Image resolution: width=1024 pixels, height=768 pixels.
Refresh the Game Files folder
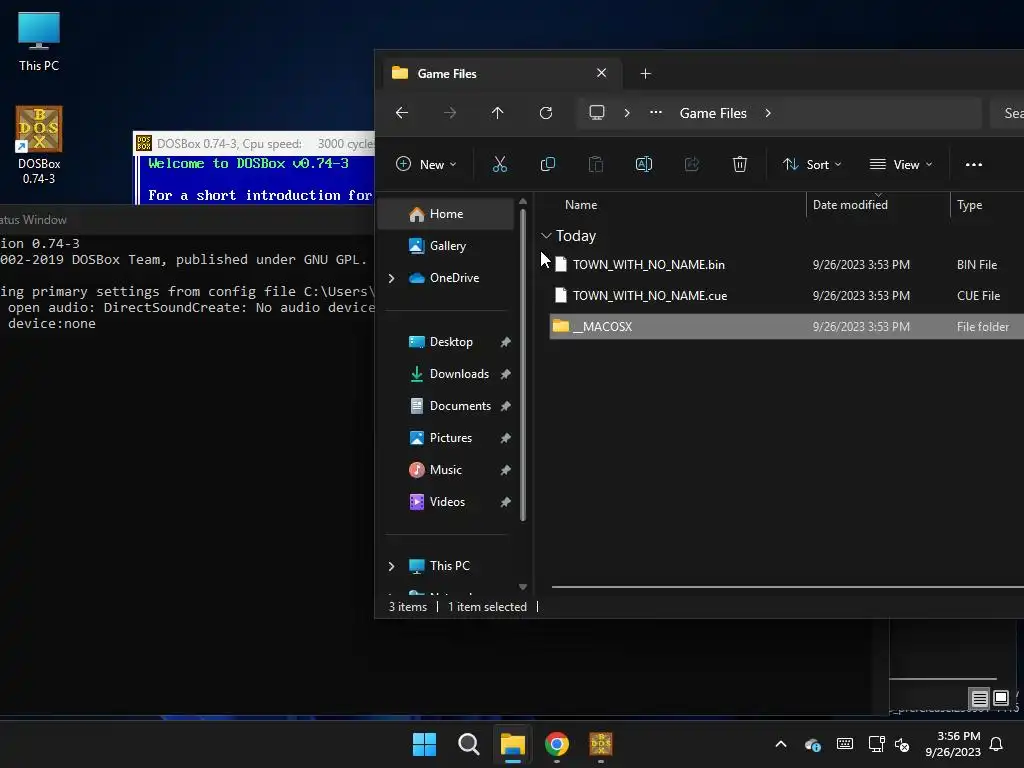click(x=546, y=113)
